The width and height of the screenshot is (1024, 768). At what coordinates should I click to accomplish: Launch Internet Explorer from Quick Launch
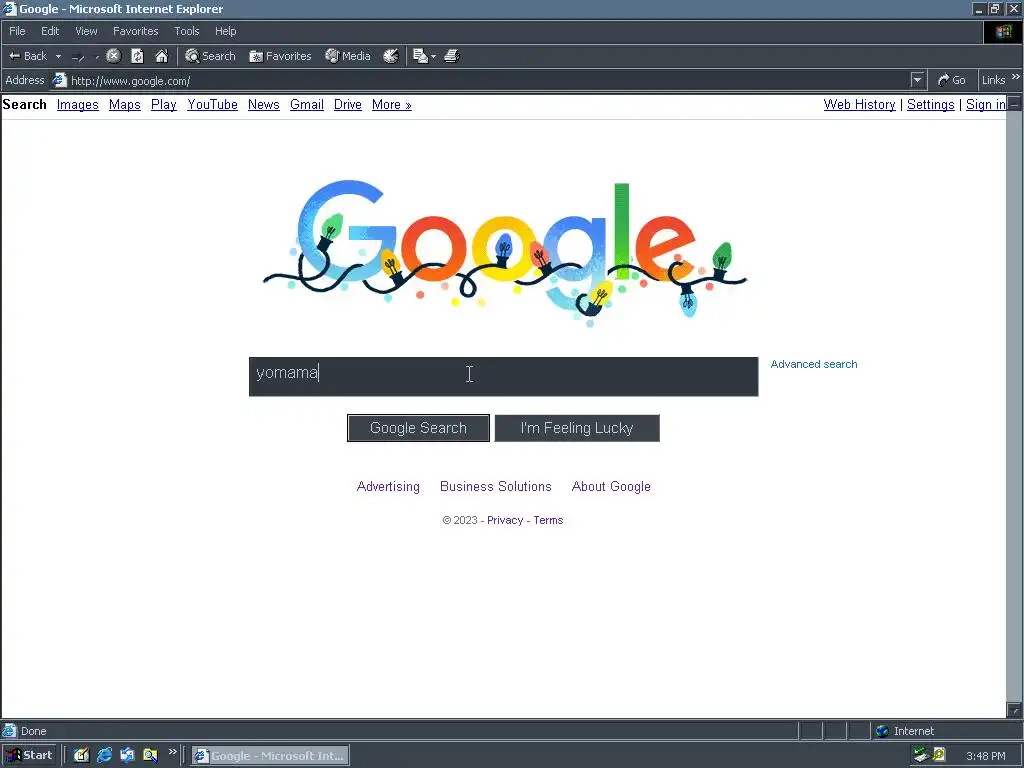[104, 756]
